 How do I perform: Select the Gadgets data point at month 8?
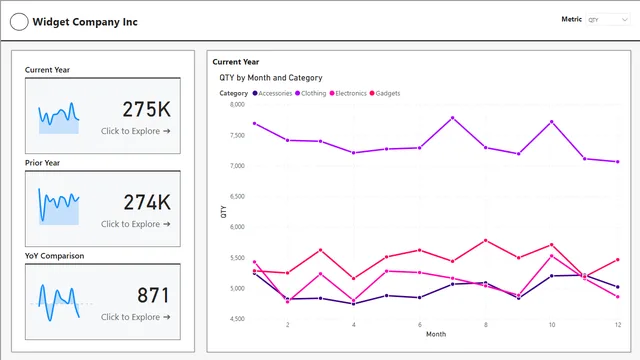click(x=486, y=241)
